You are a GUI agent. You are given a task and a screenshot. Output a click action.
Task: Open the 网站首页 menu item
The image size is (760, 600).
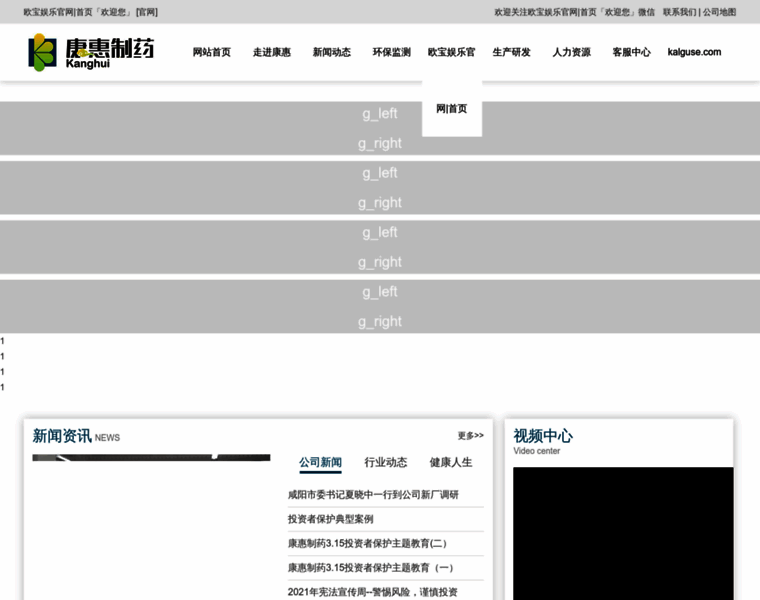[212, 52]
